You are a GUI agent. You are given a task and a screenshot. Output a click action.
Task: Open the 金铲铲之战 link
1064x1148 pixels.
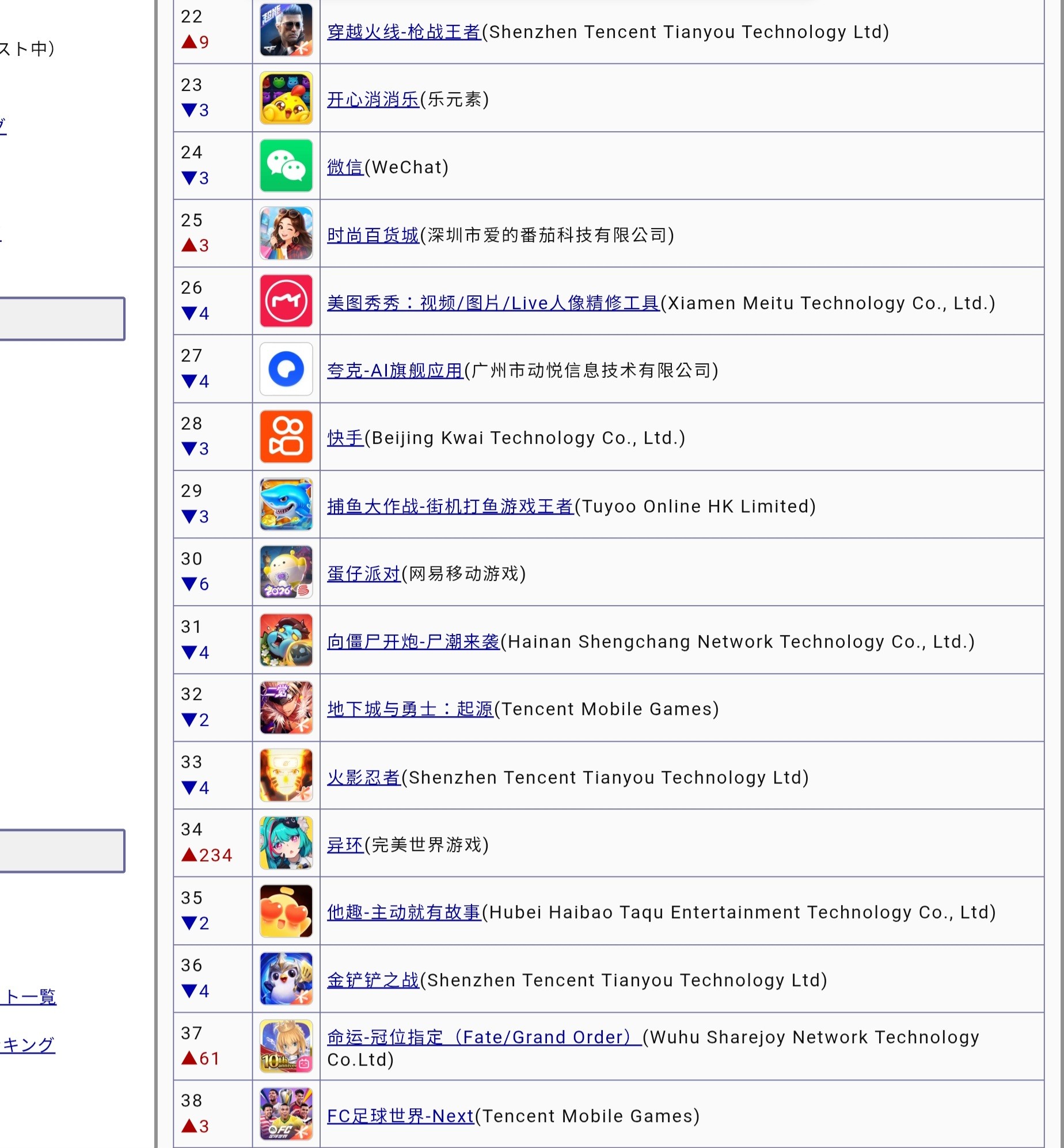pyautogui.click(x=373, y=980)
